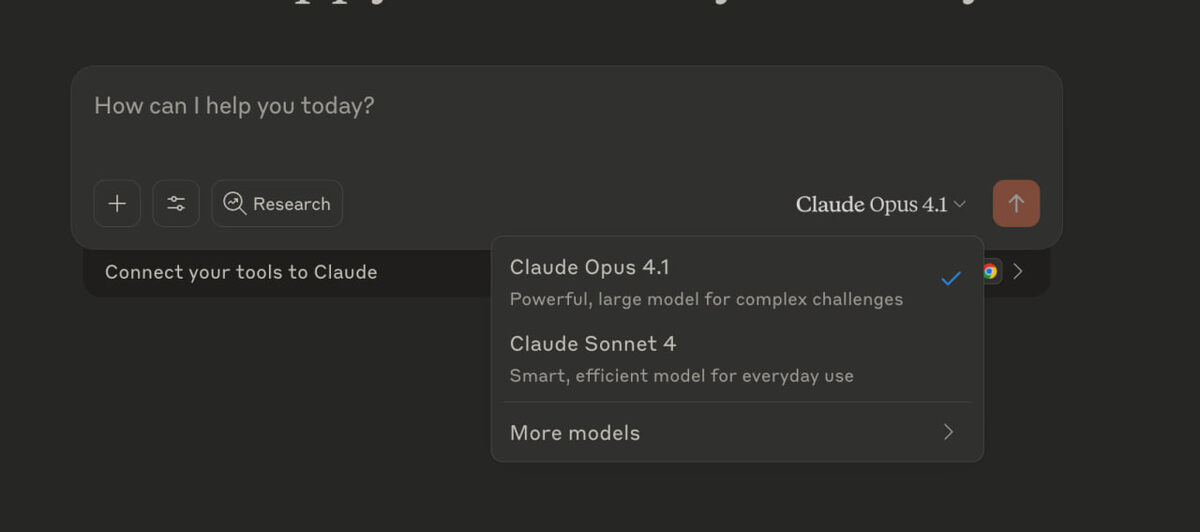Viewport: 1200px width, 532px height.
Task: Click chevron at end of Connect tools bar
Action: (x=1018, y=271)
